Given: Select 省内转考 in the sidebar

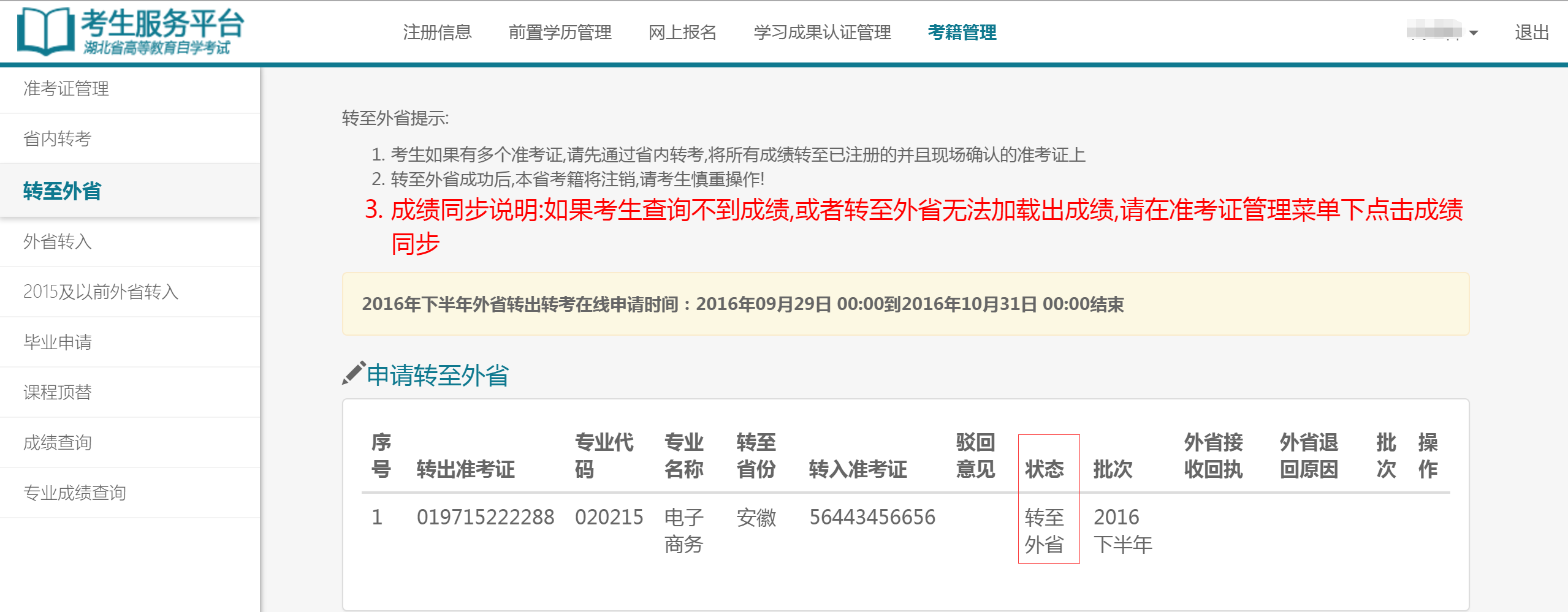Looking at the screenshot, I should click(58, 139).
